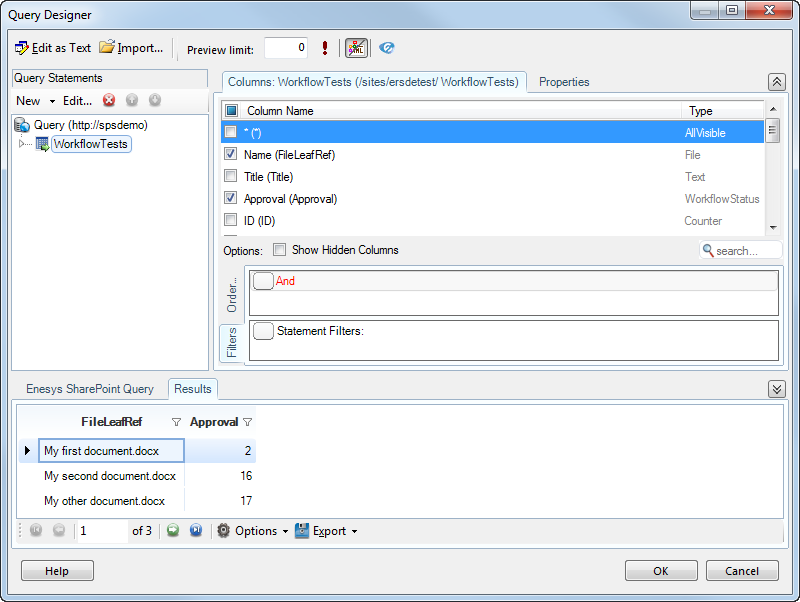The width and height of the screenshot is (800, 602).
Task: Jump to last results record
Action: pos(196,531)
